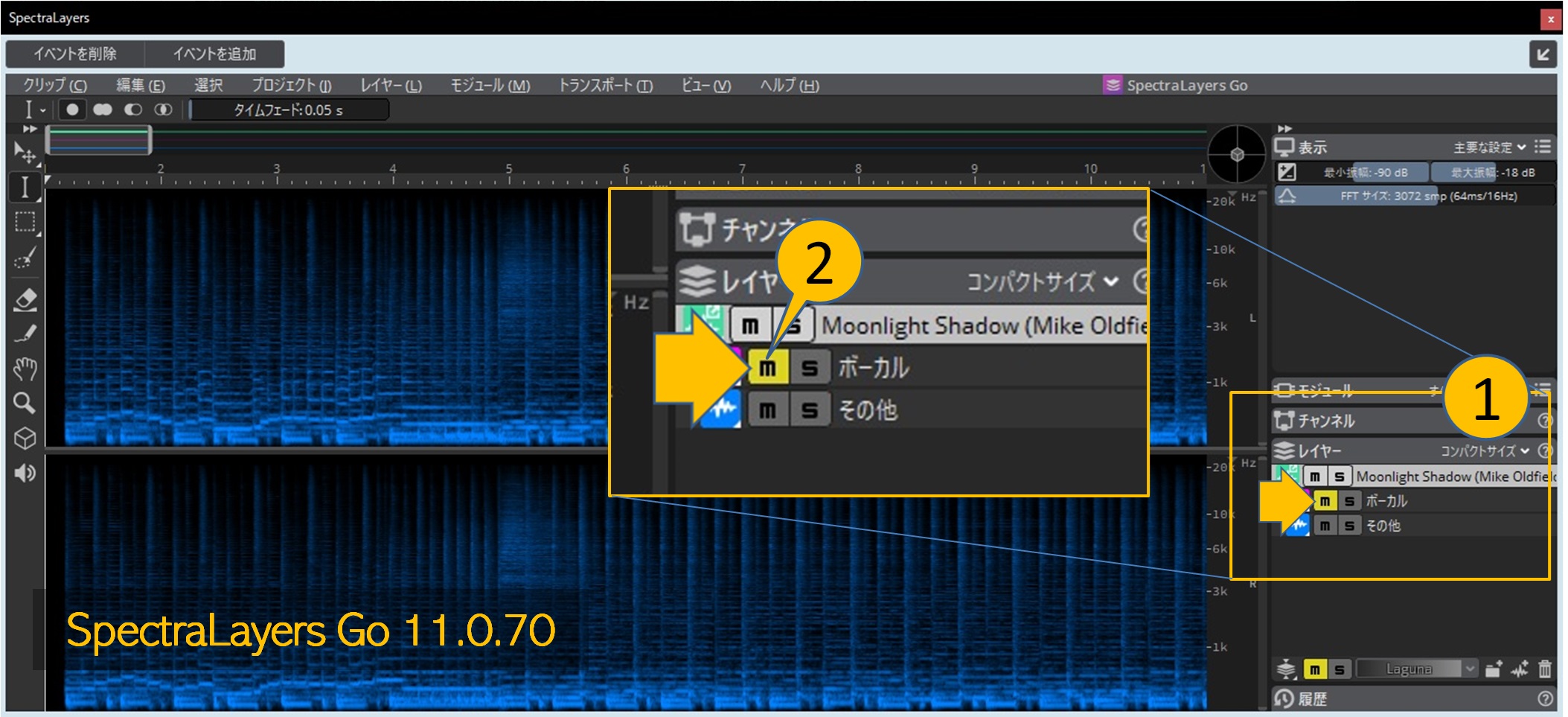Set selection mode to add
Image resolution: width=1568 pixels, height=717 pixels.
[x=103, y=109]
